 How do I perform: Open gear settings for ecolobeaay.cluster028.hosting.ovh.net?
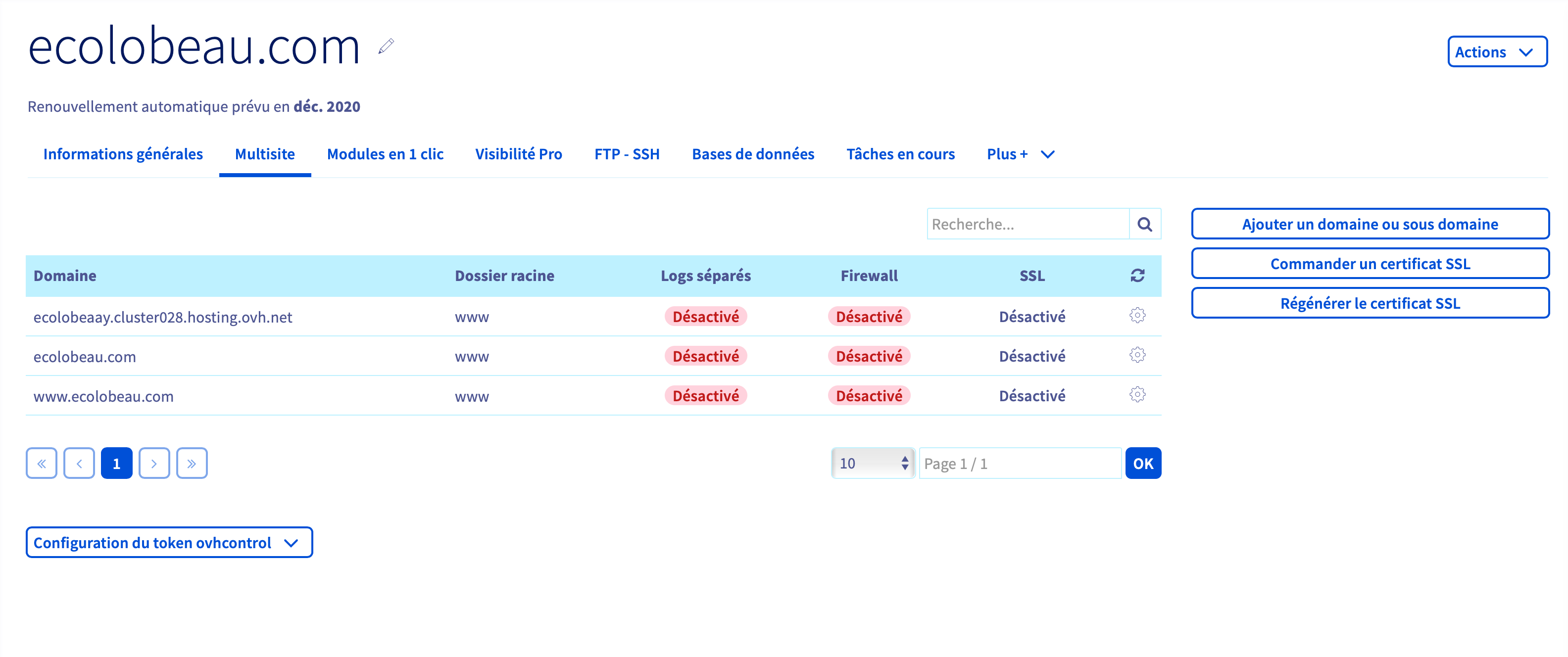tap(1137, 315)
